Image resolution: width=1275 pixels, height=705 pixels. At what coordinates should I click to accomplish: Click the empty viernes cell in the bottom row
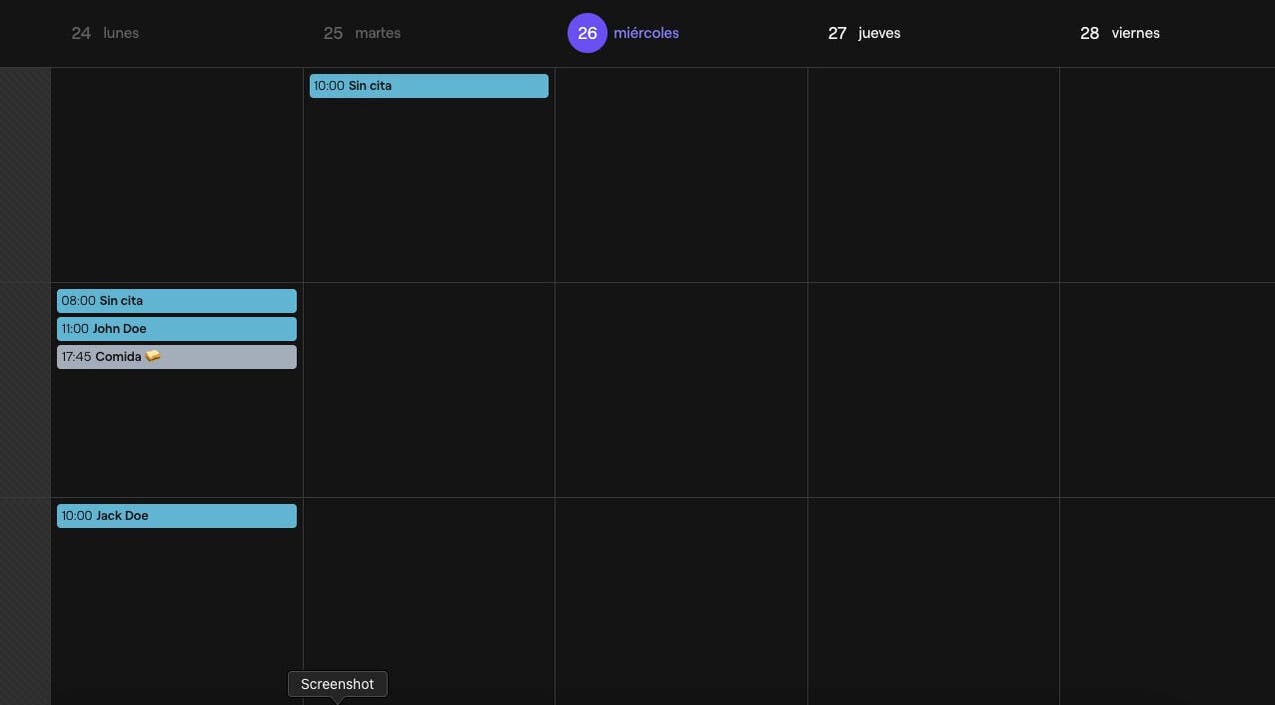click(1166, 600)
